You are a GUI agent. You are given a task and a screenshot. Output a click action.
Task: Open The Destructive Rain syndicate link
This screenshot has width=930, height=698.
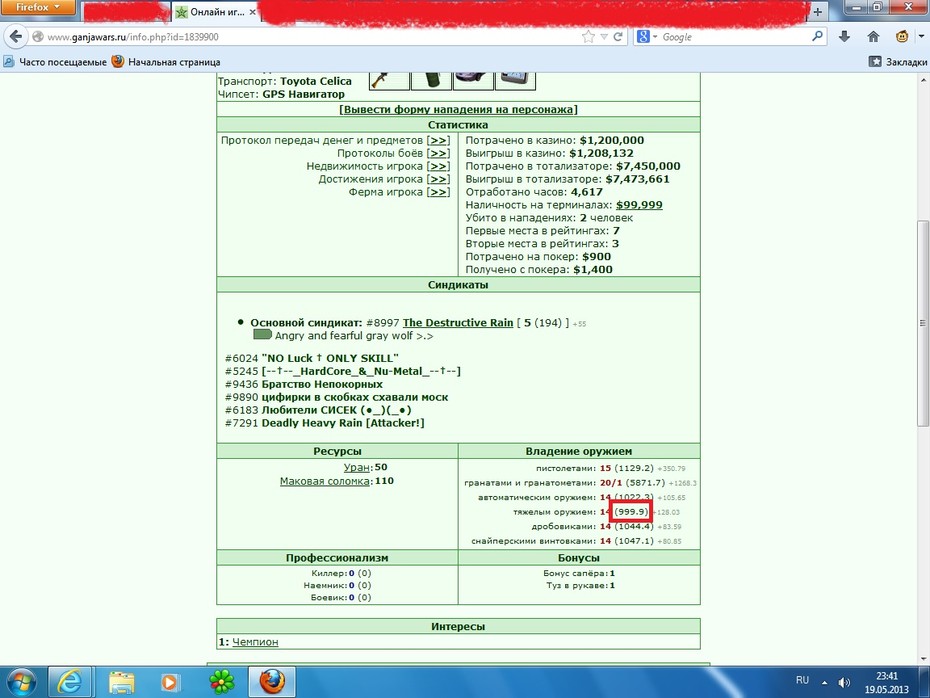[x=458, y=323]
